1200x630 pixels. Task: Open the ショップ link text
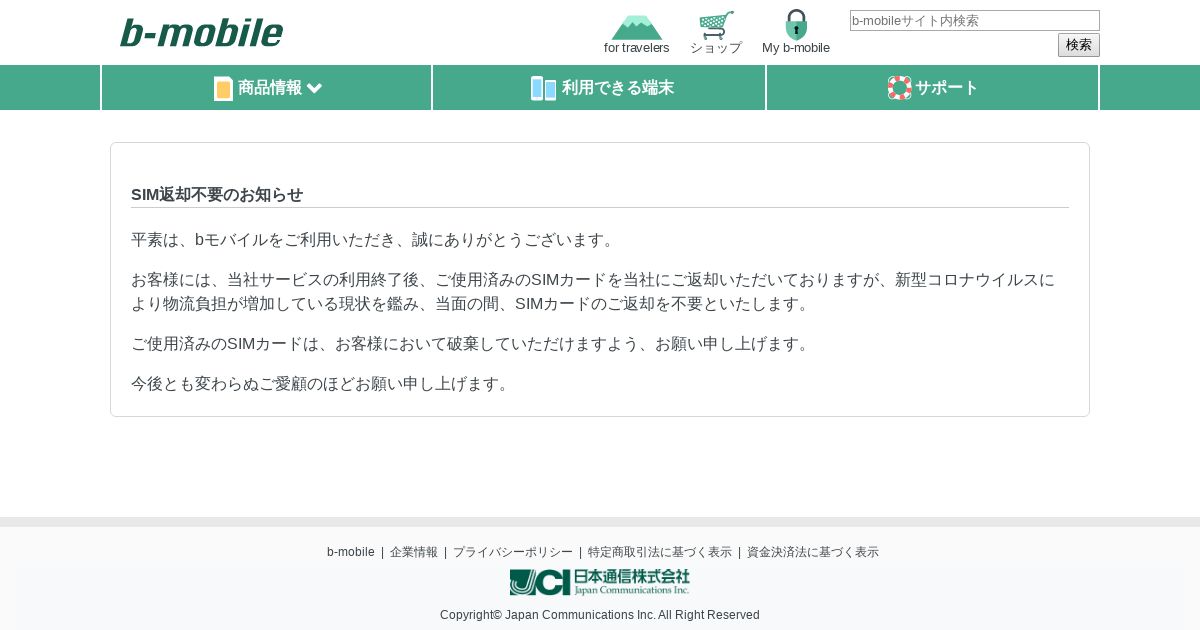716,48
